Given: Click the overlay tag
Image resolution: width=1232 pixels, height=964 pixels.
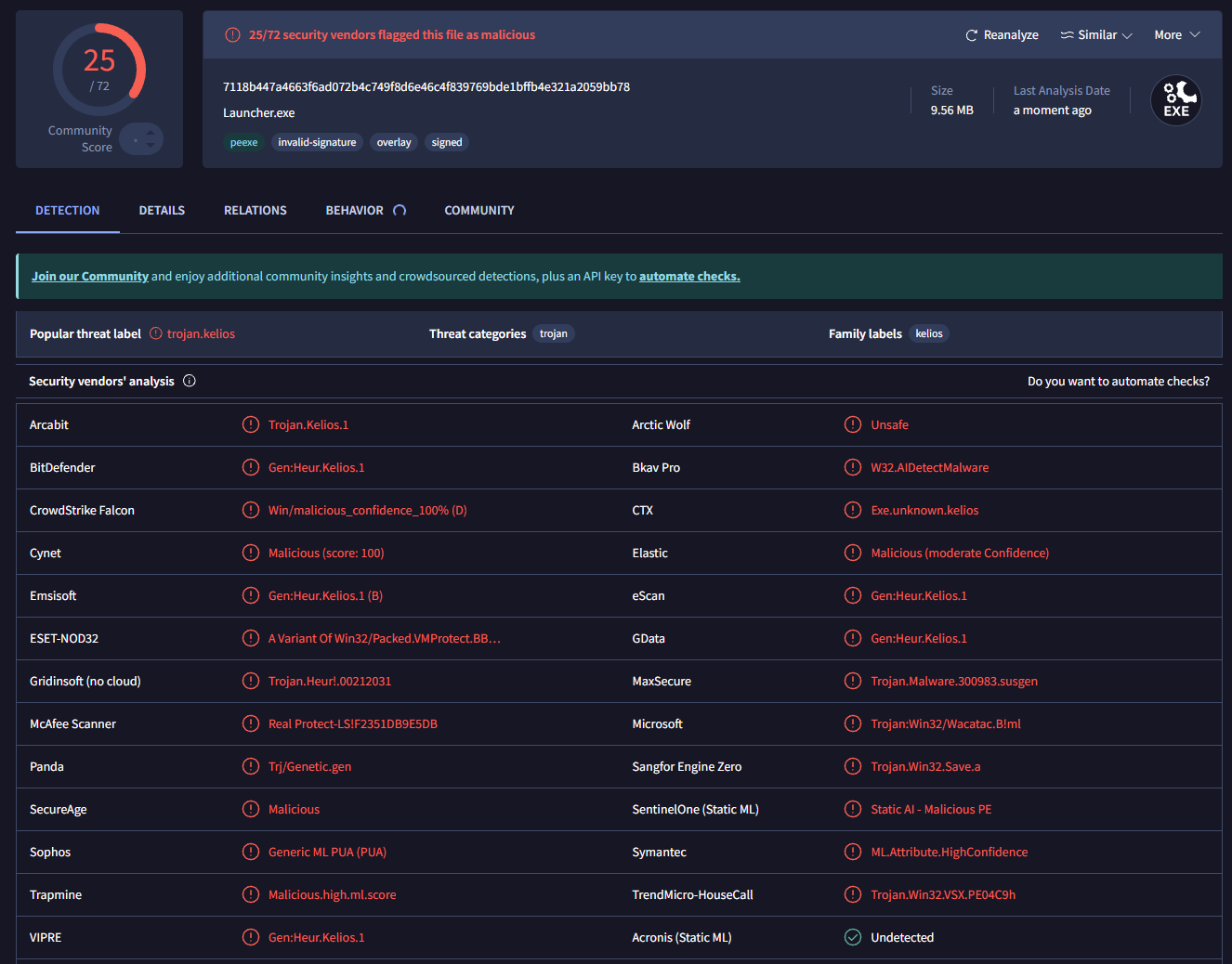Looking at the screenshot, I should coord(394,142).
